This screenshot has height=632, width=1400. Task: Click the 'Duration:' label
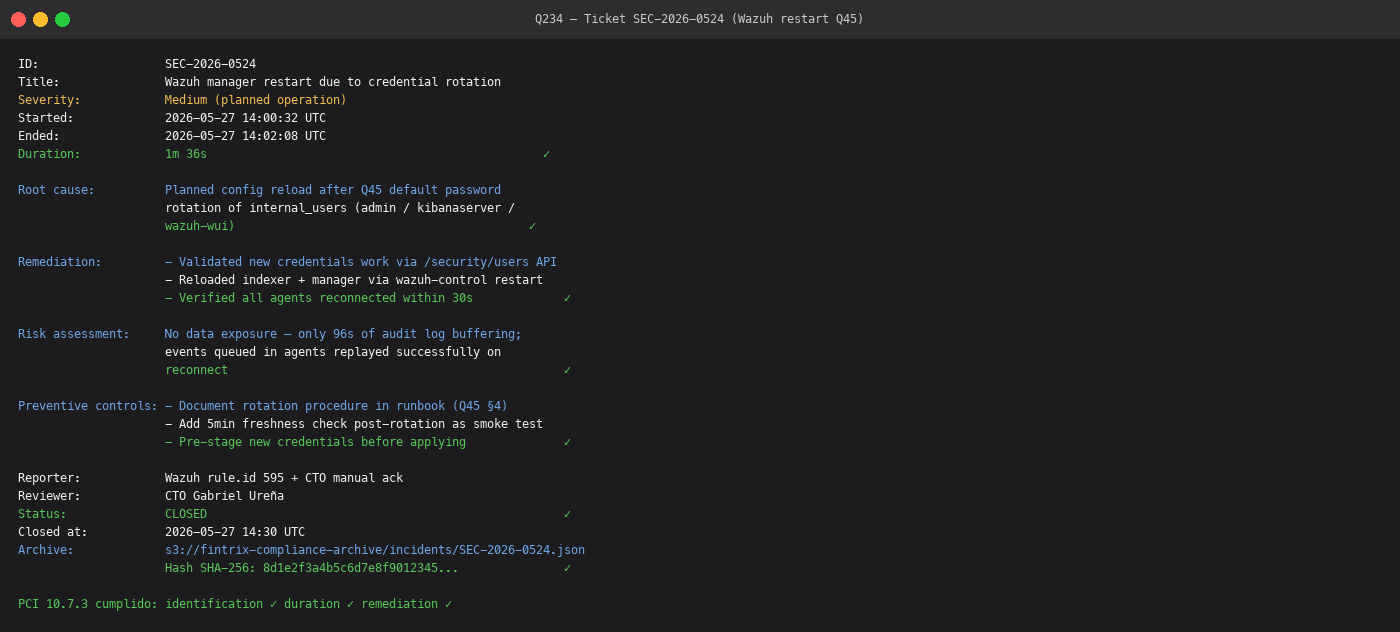click(x=49, y=154)
